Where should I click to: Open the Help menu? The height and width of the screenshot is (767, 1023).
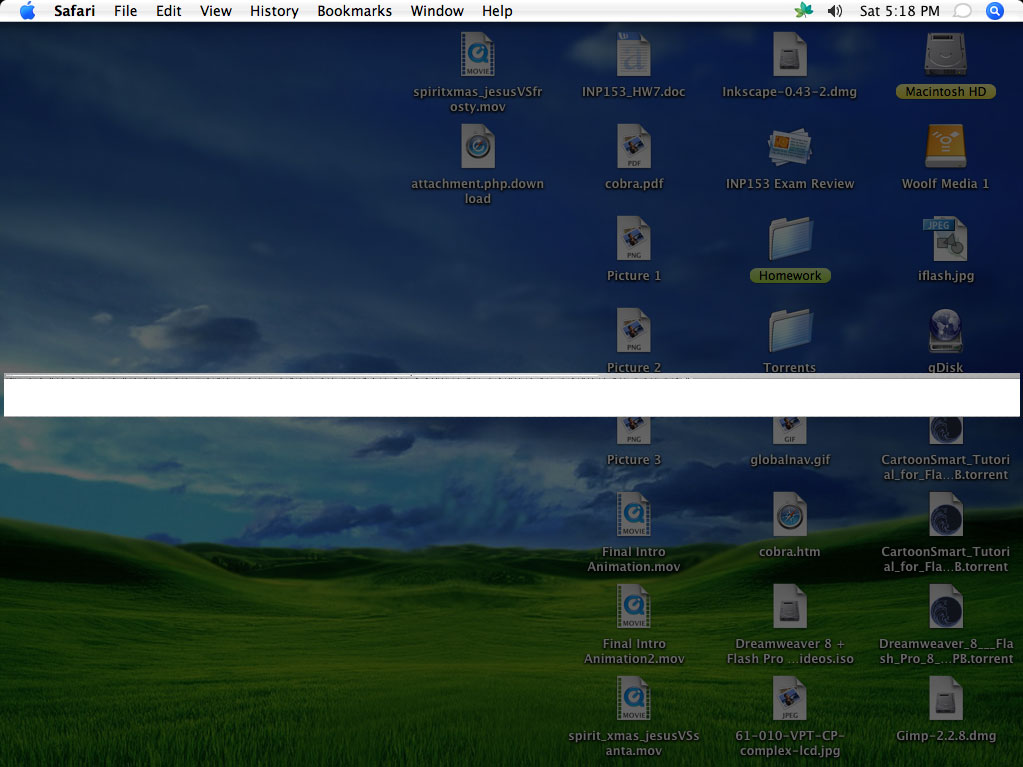coord(497,11)
